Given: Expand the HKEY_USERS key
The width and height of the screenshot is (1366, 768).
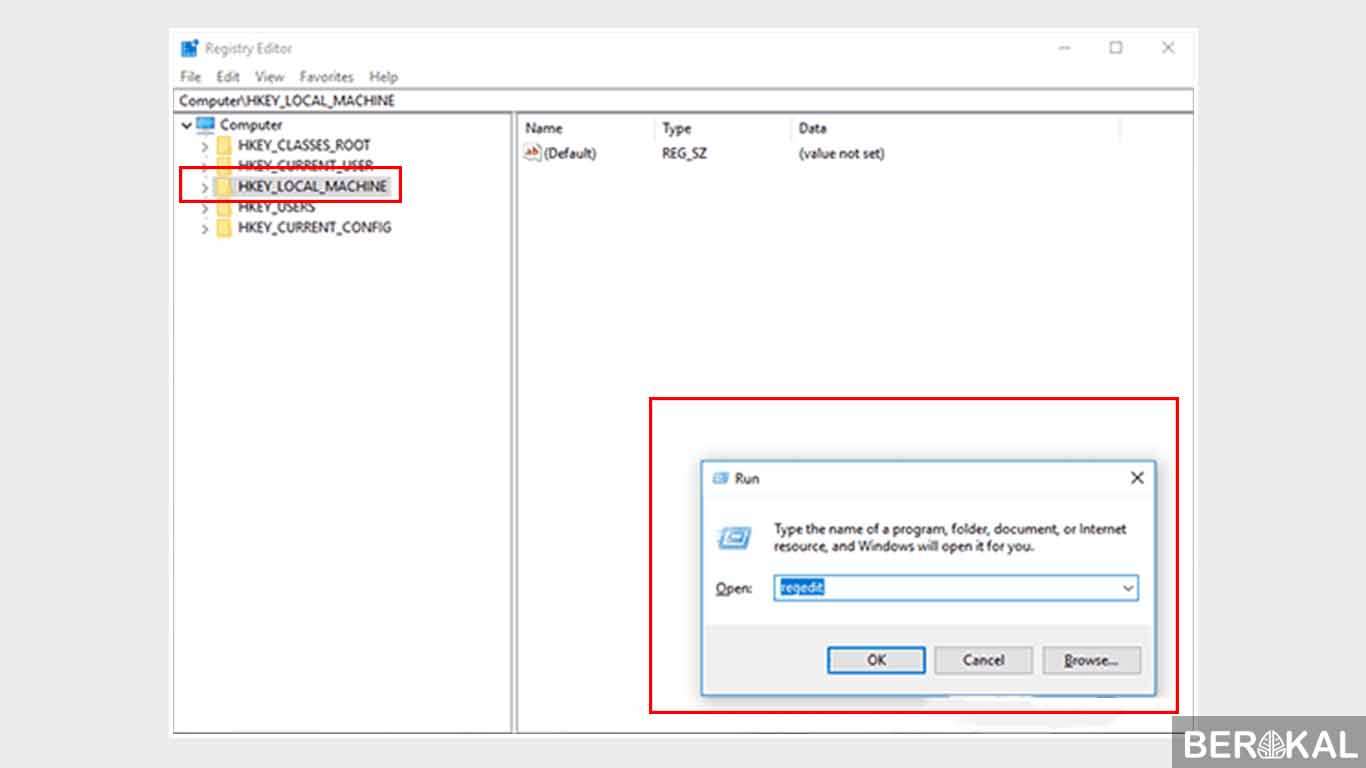Looking at the screenshot, I should pos(205,208).
